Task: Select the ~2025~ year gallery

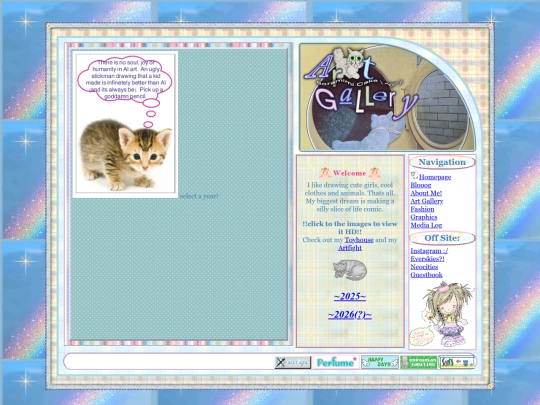Action: (x=350, y=296)
